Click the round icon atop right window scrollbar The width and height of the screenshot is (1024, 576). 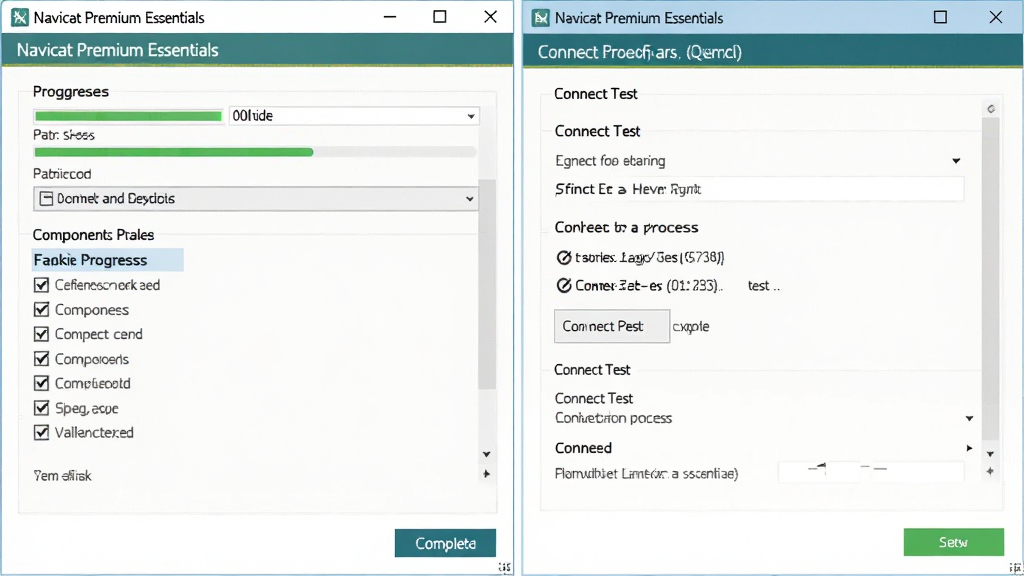pos(991,109)
